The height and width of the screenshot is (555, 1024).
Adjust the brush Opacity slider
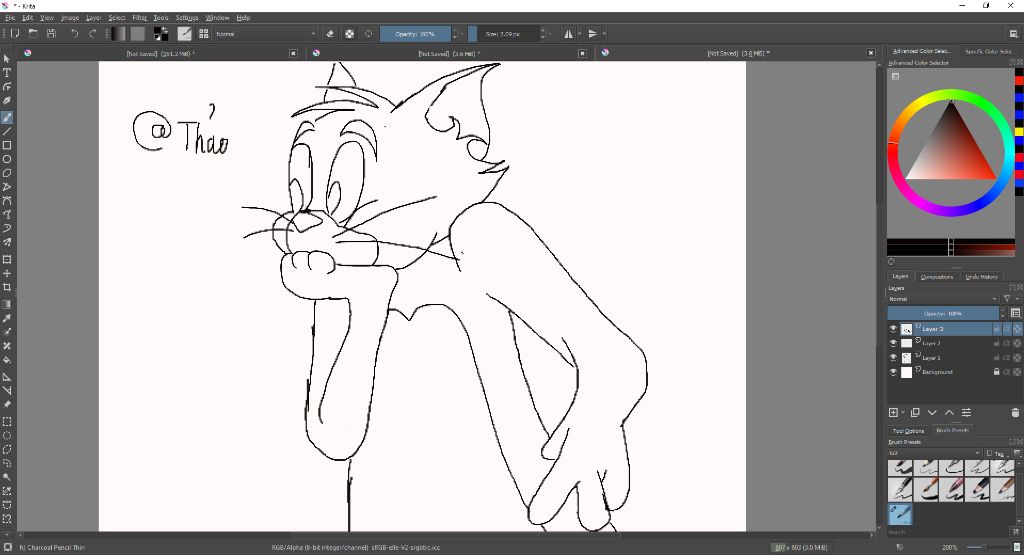pos(415,33)
